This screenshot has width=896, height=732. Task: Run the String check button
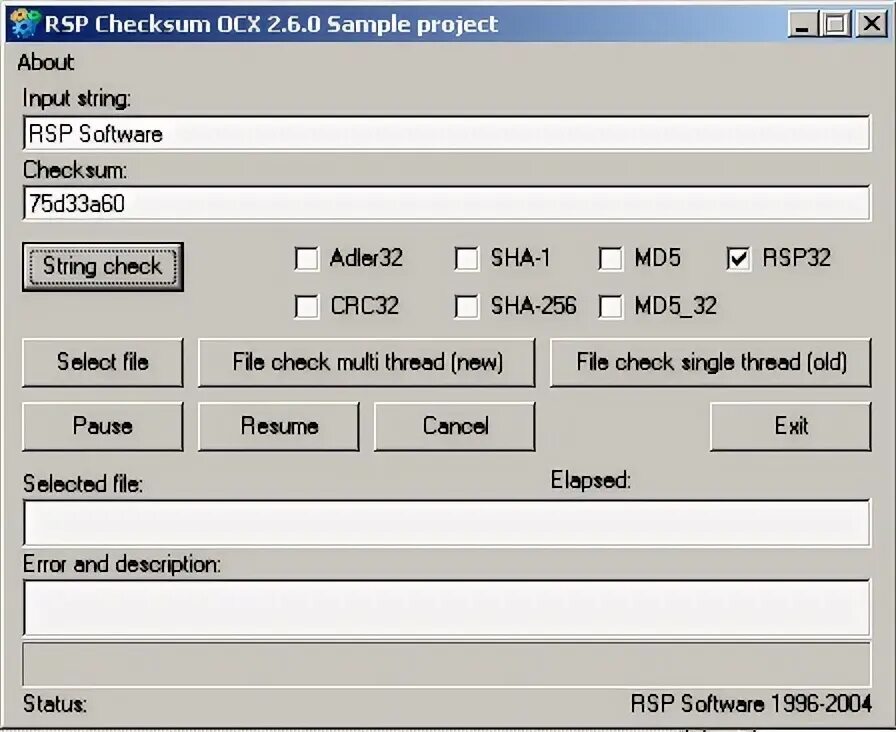(x=103, y=267)
